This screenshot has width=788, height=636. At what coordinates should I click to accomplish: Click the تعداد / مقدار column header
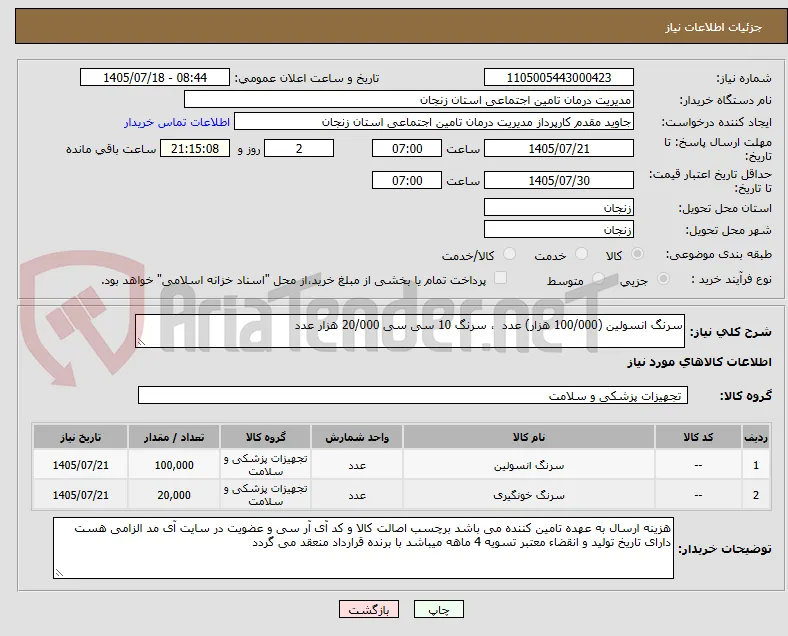pos(174,437)
